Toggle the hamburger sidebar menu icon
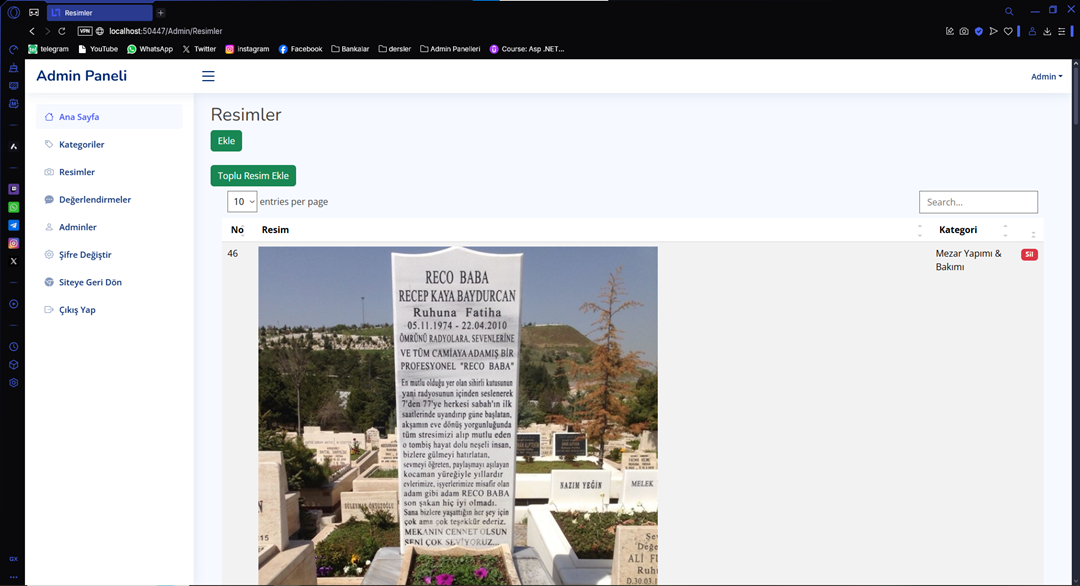This screenshot has height=586, width=1080. click(208, 76)
